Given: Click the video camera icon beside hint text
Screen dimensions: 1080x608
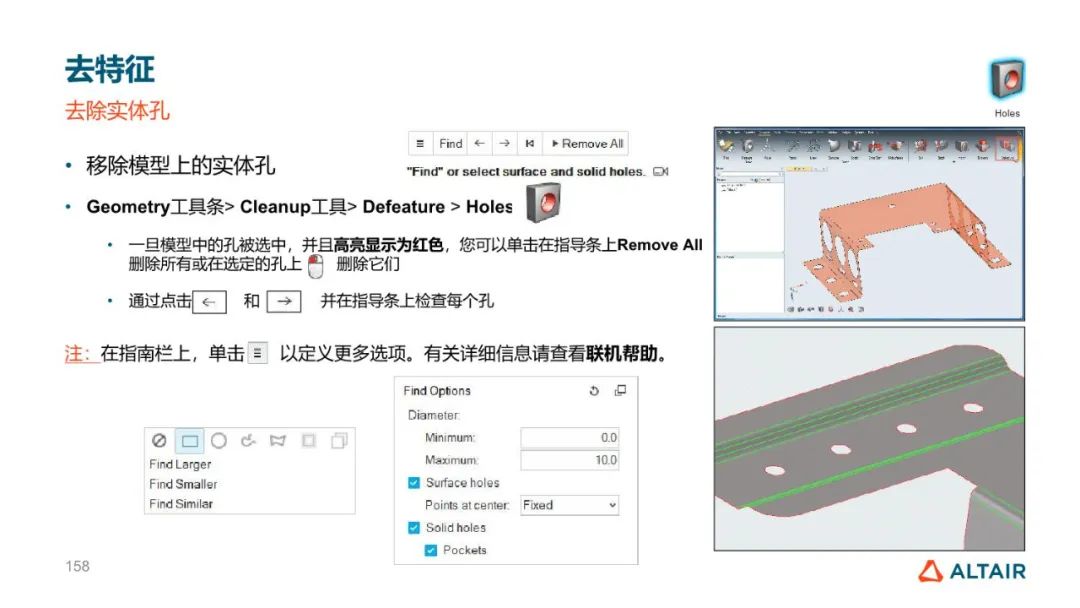Looking at the screenshot, I should (x=660, y=172).
